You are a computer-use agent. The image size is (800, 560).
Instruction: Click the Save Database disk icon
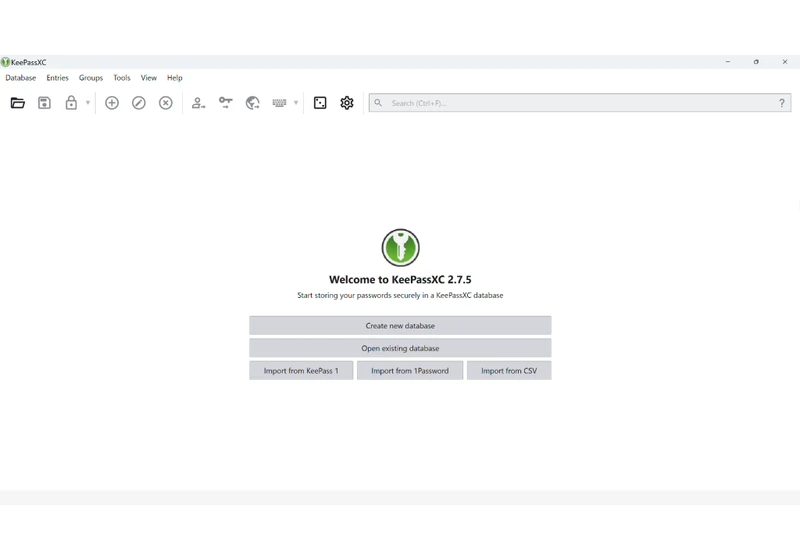pyautogui.click(x=44, y=103)
